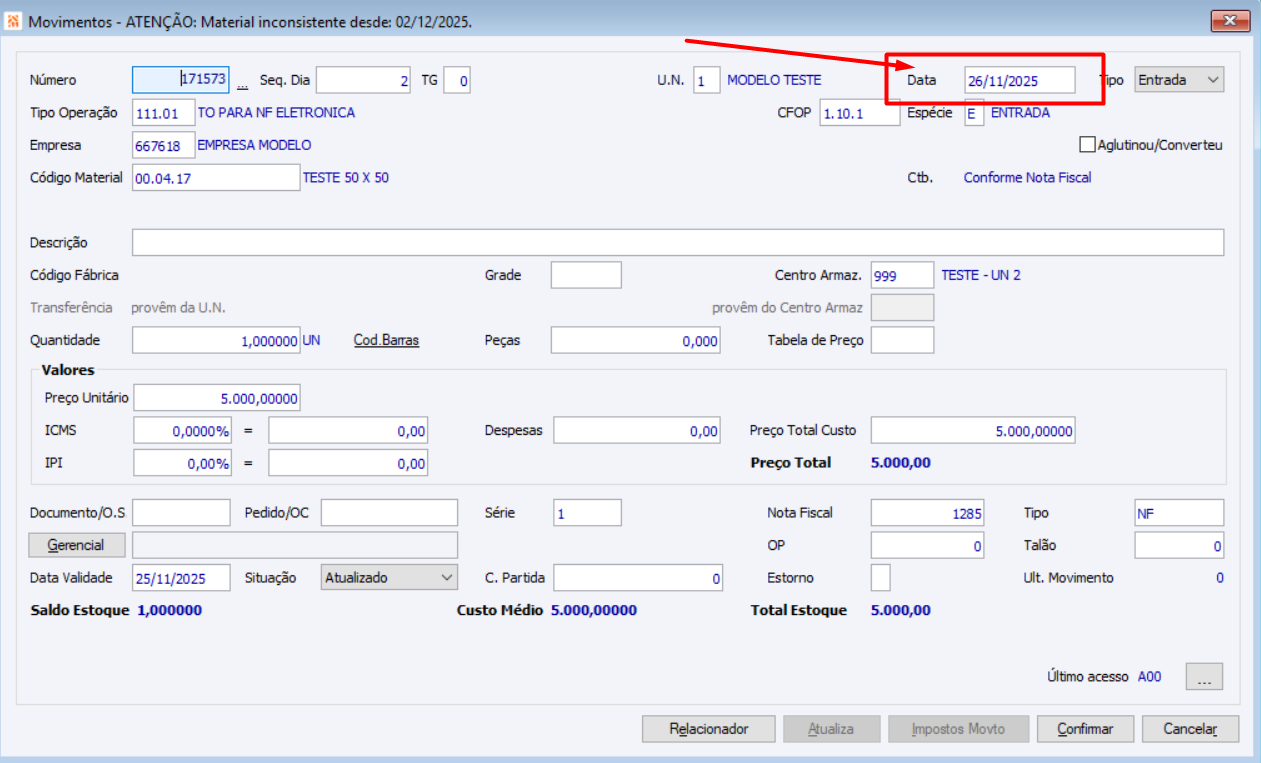Image resolution: width=1261 pixels, height=763 pixels.
Task: Open the Tipo Entrada dropdown
Action: coord(1180,80)
